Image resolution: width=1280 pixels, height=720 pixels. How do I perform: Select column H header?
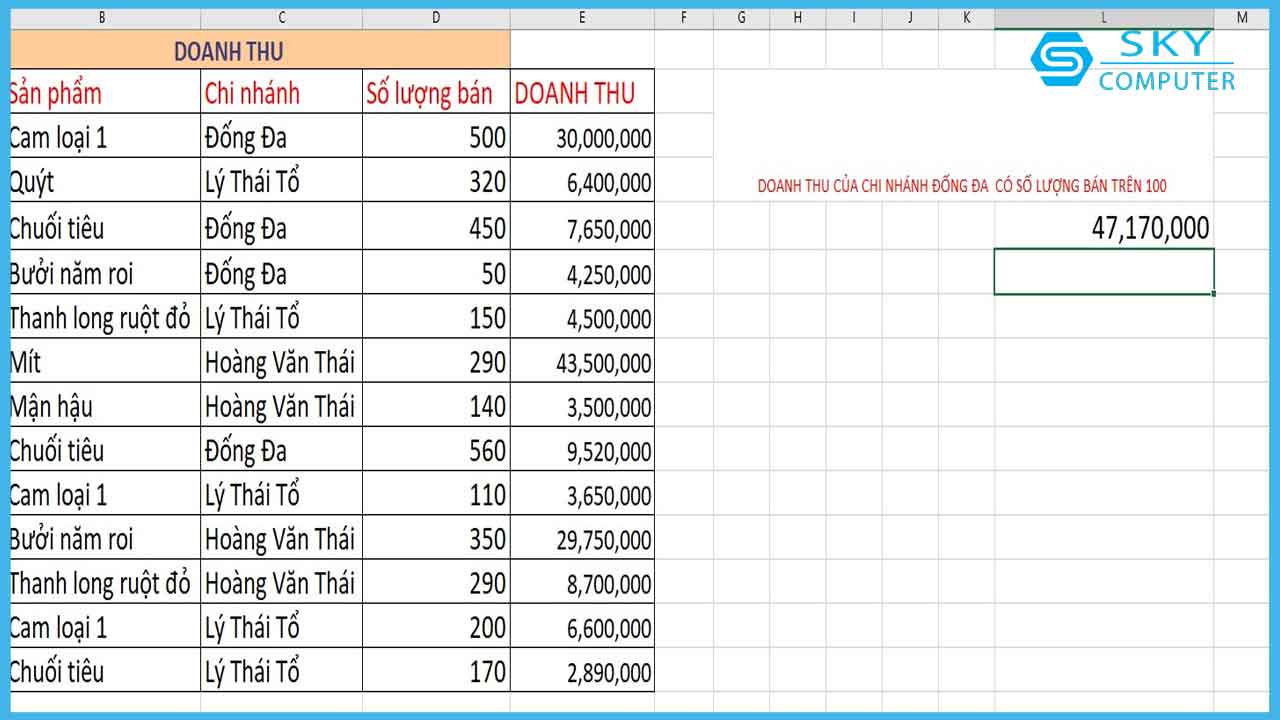(797, 17)
